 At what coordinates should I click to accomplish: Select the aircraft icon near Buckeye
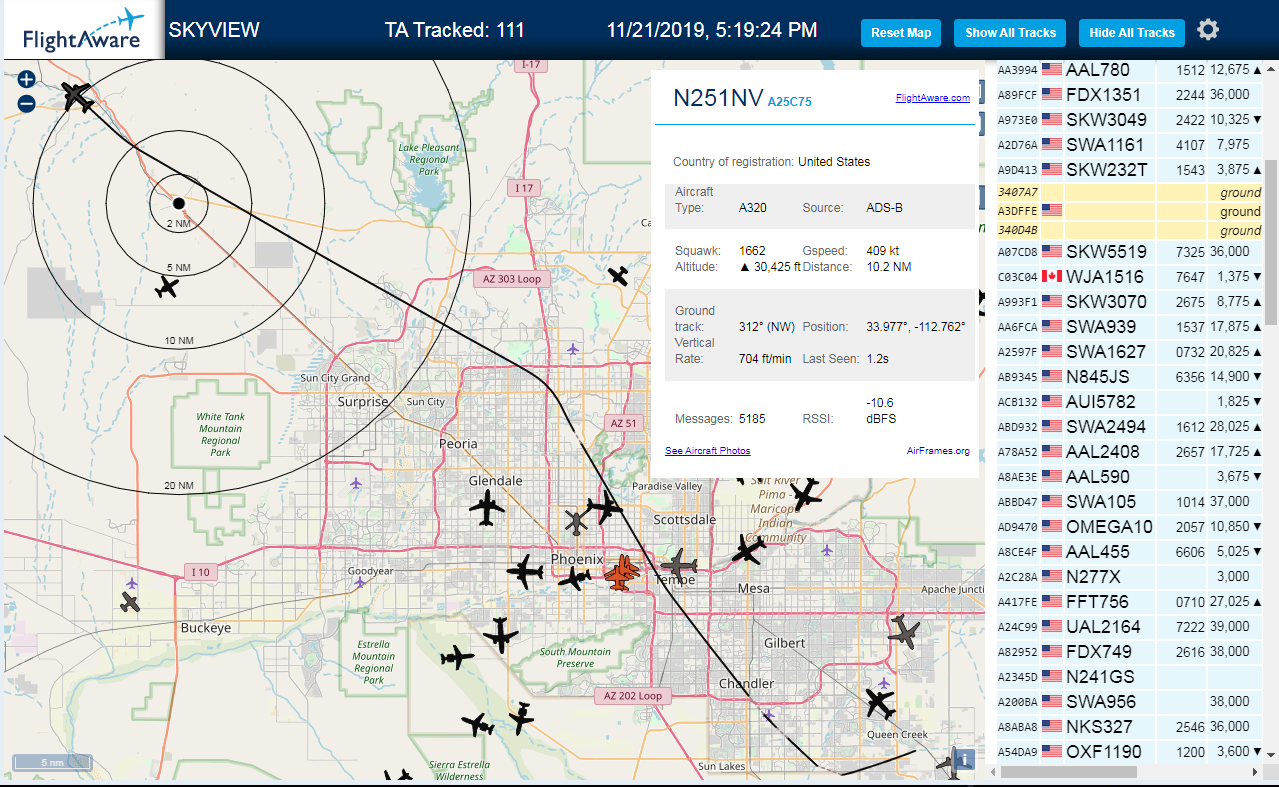point(130,601)
